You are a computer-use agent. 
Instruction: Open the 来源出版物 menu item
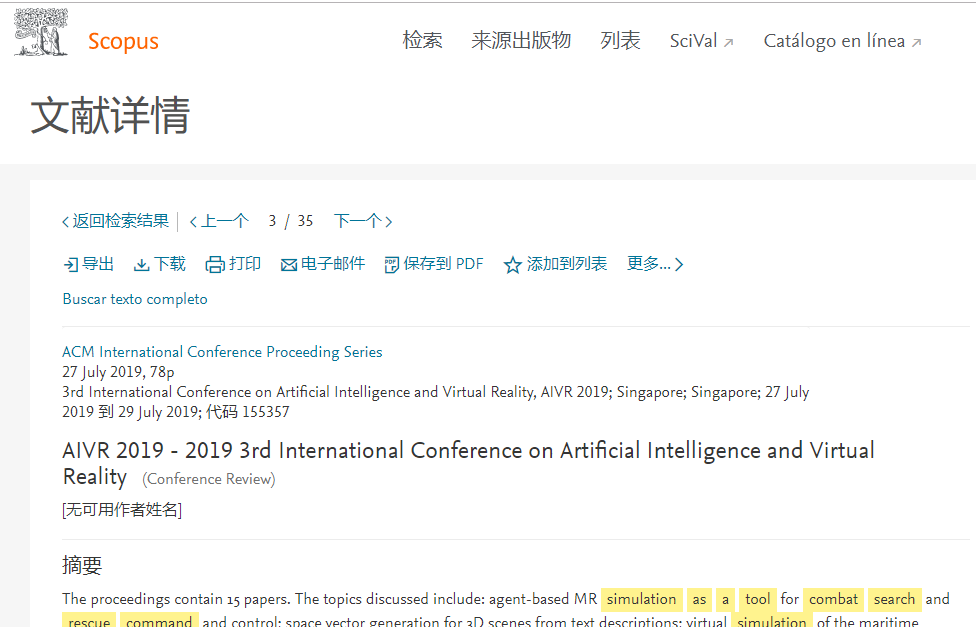coord(521,40)
